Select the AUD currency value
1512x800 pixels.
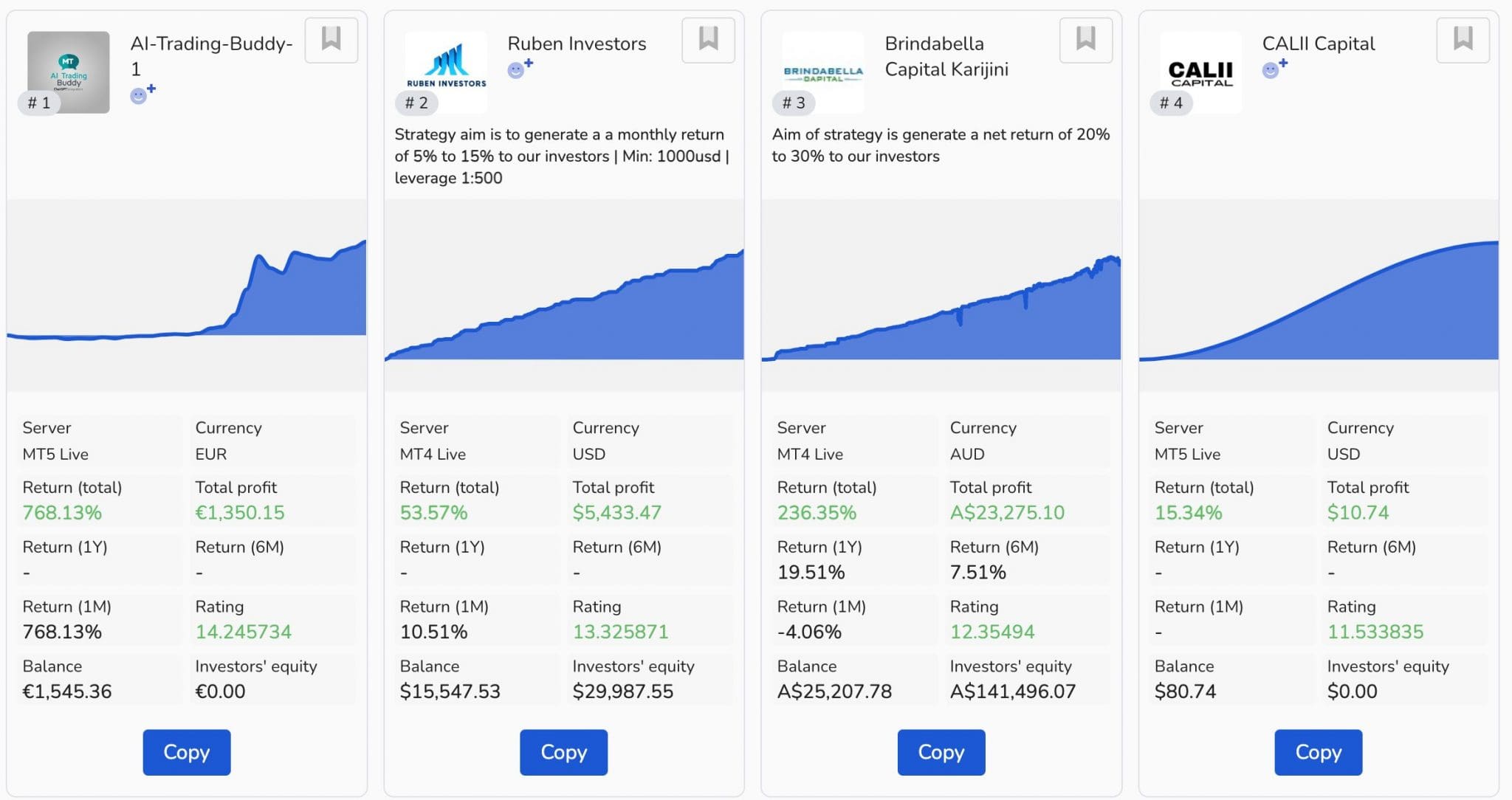click(967, 454)
